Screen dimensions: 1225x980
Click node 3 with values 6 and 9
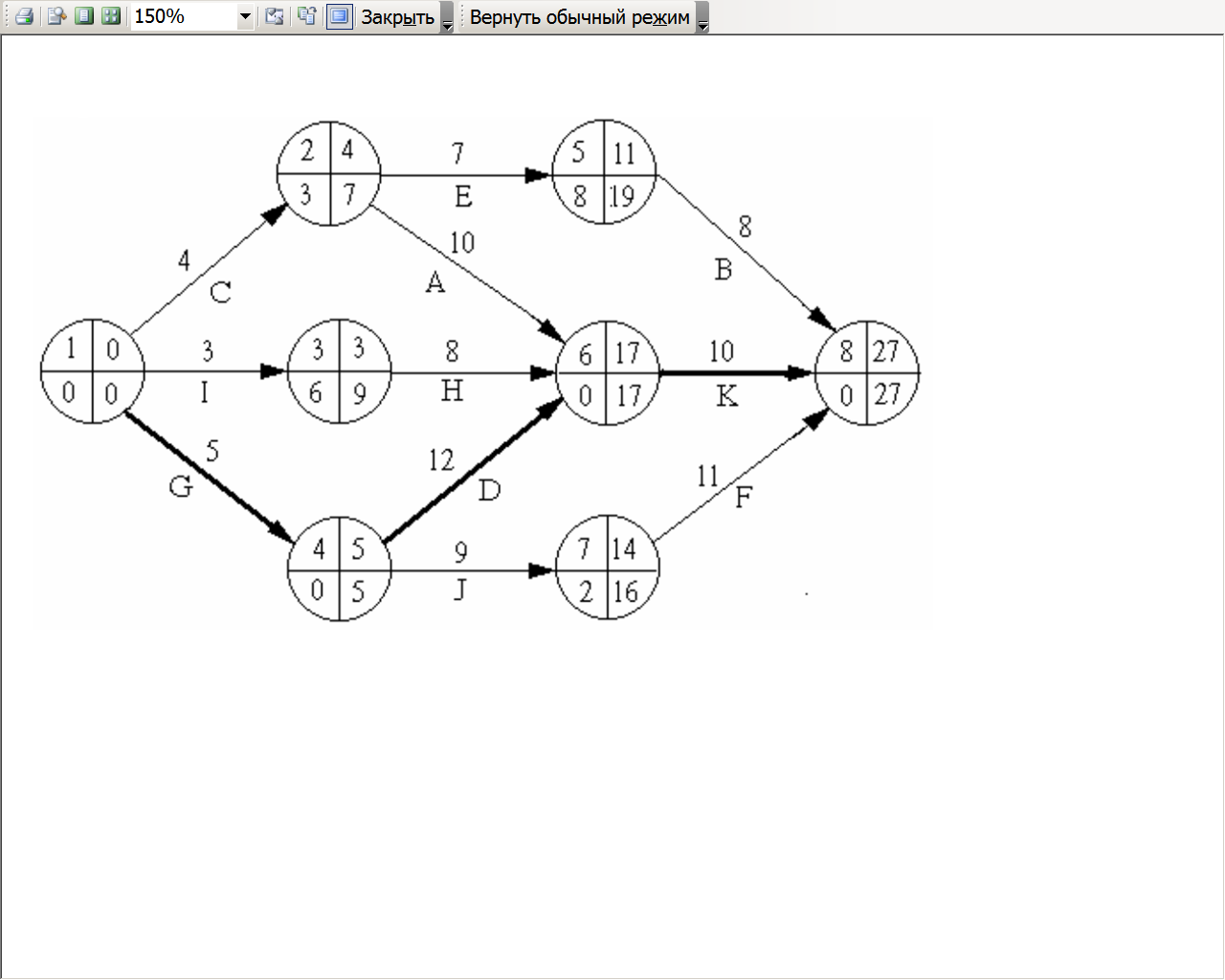pos(340,371)
